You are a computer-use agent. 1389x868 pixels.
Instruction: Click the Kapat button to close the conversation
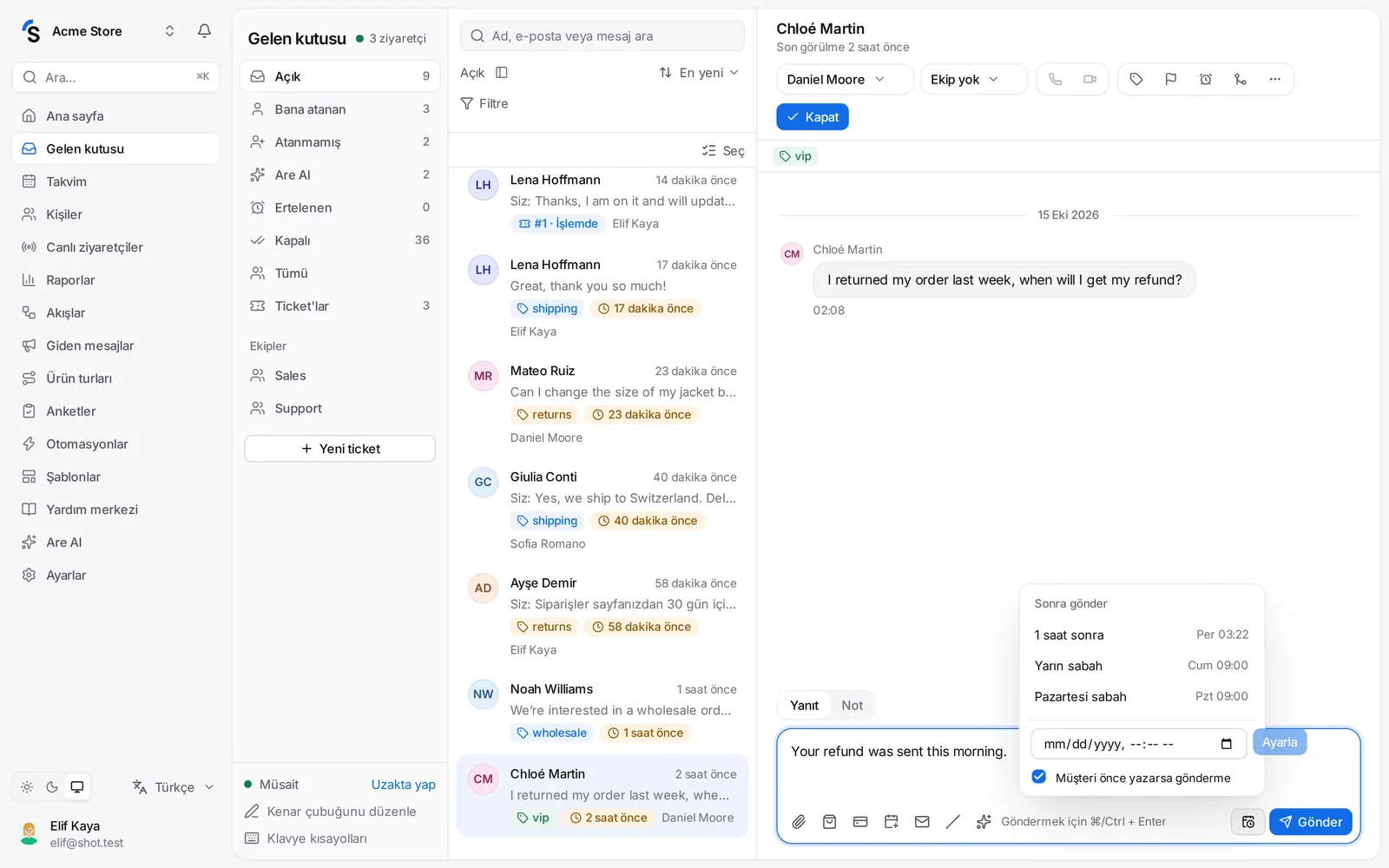tap(813, 117)
